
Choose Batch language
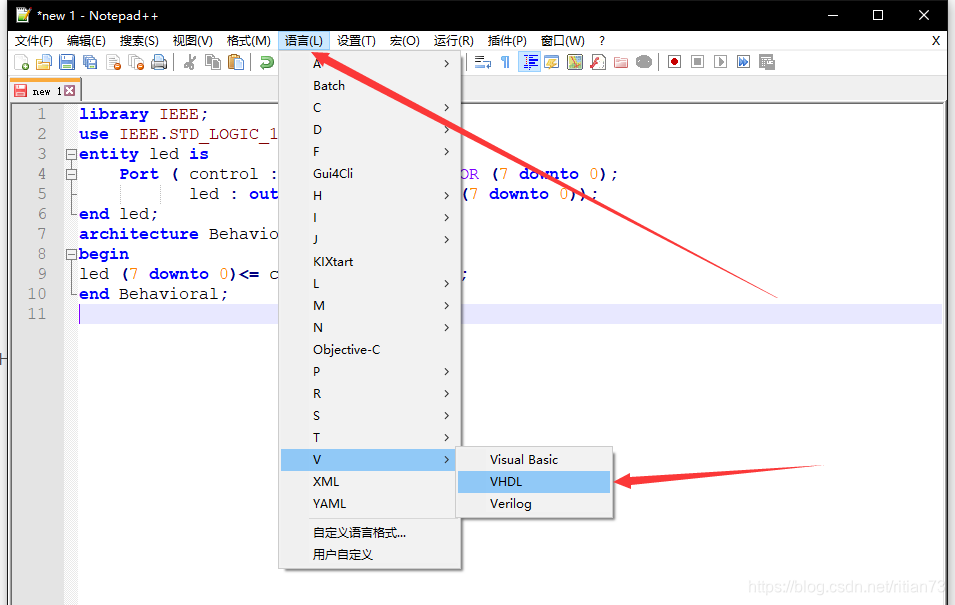point(370,86)
